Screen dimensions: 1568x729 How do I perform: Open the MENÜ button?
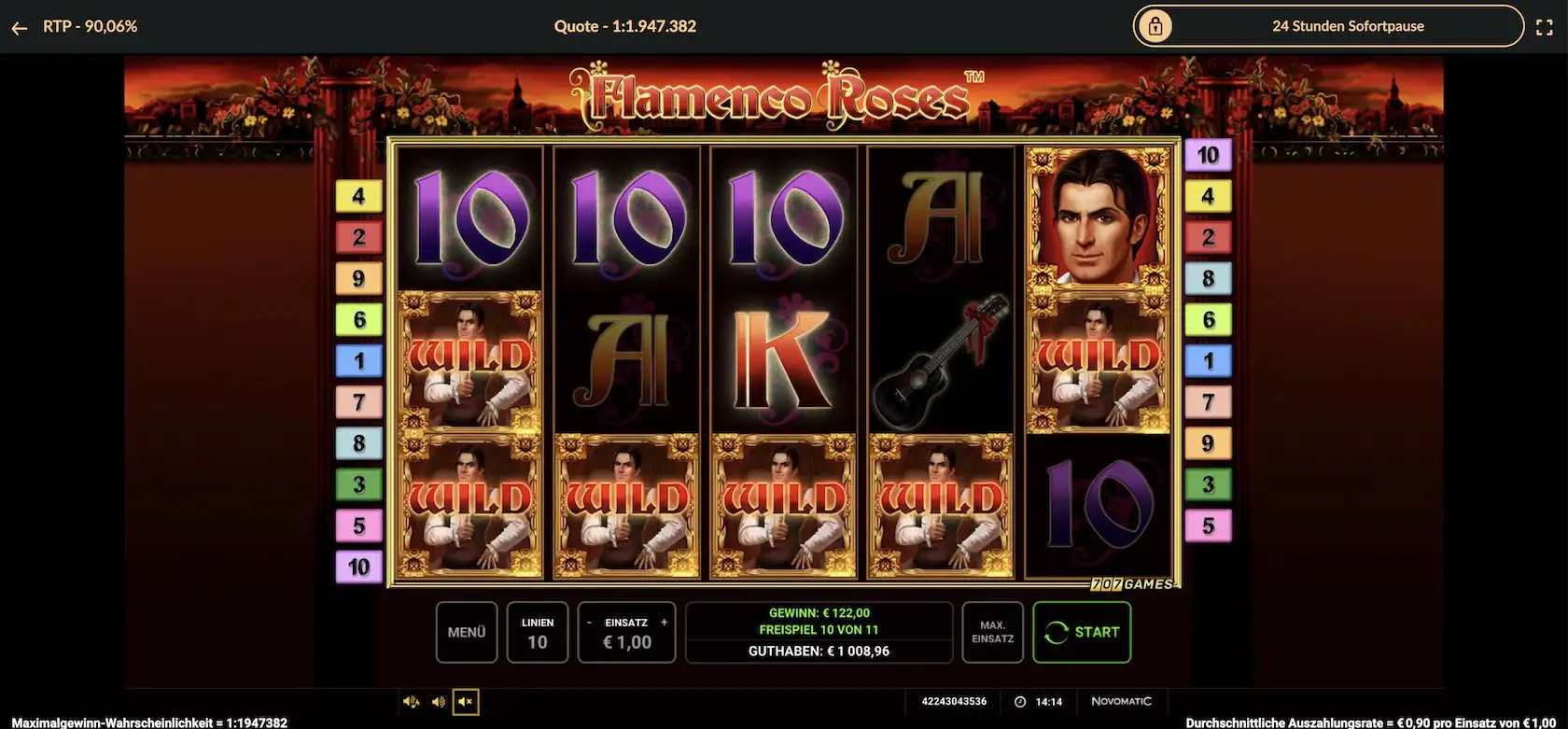[x=467, y=633]
